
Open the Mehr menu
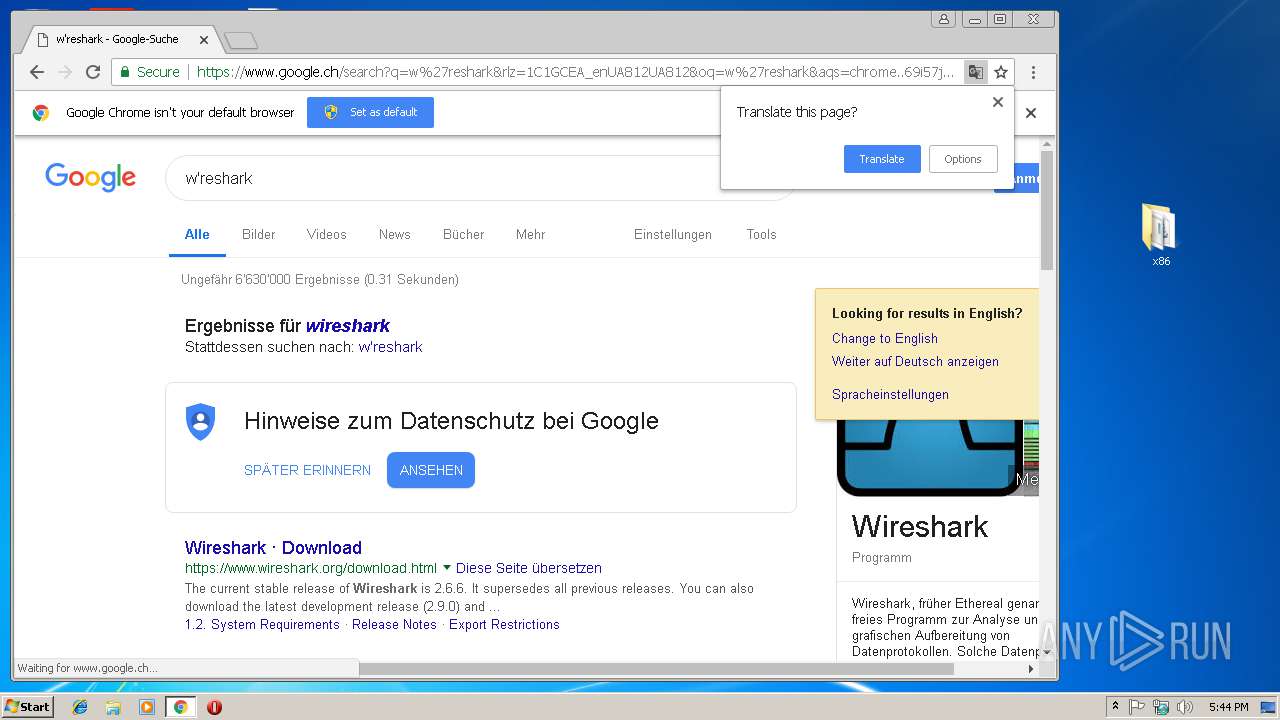point(530,235)
